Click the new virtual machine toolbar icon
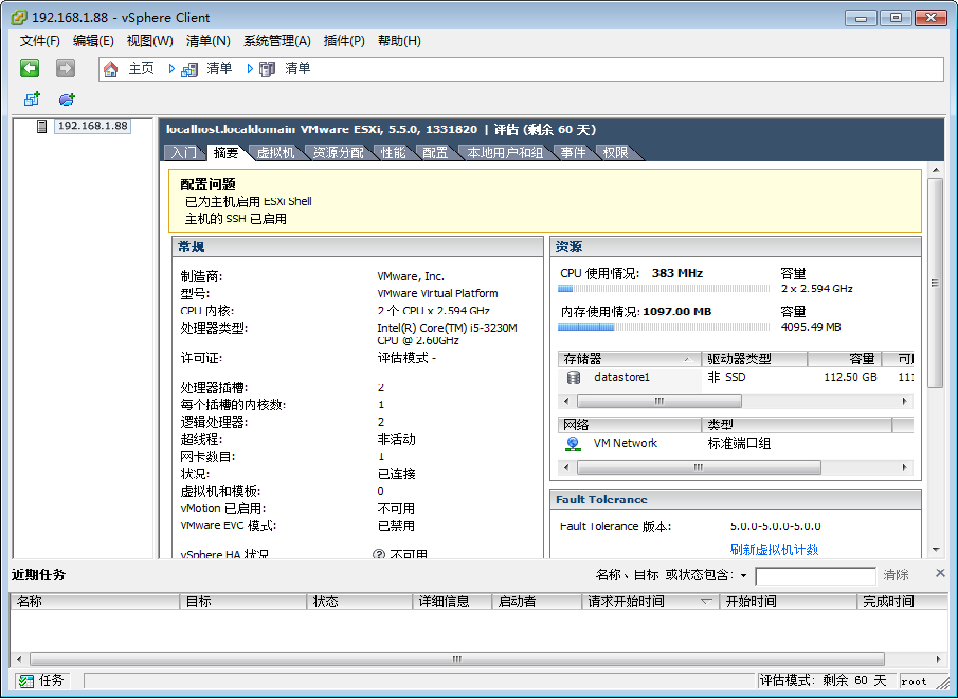 pyautogui.click(x=32, y=99)
